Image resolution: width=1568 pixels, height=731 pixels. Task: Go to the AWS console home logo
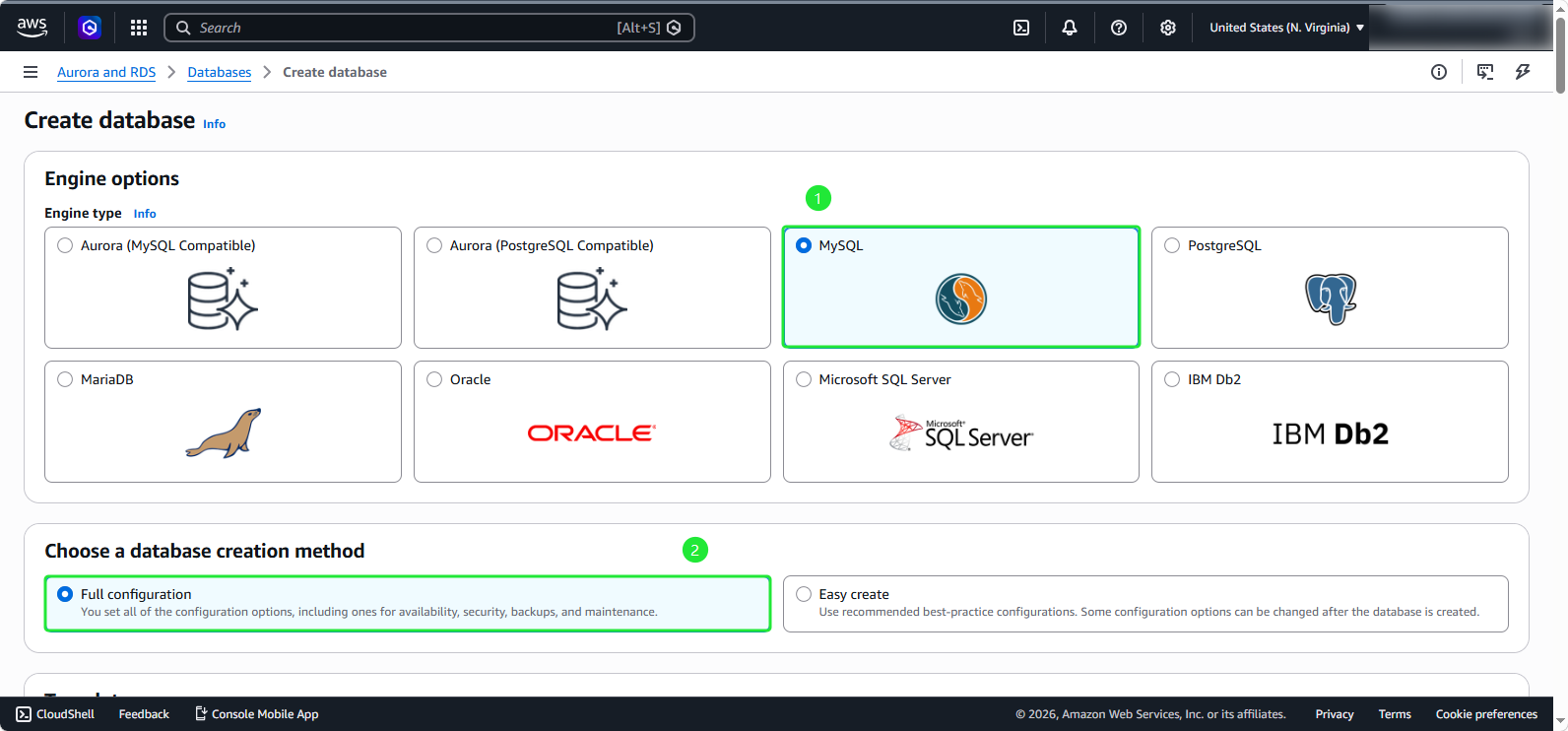(32, 28)
